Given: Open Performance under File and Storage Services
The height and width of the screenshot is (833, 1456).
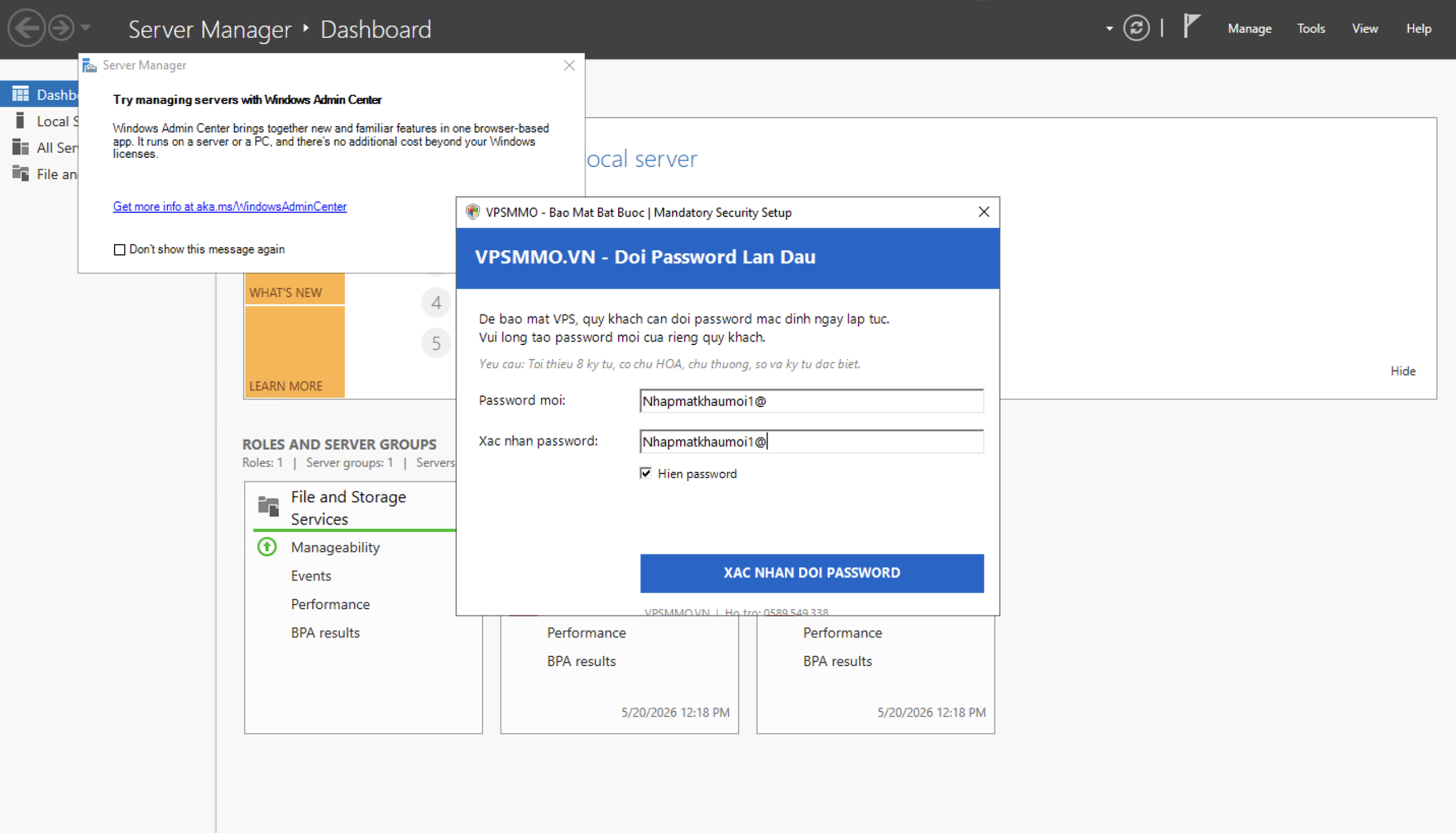Looking at the screenshot, I should [330, 604].
